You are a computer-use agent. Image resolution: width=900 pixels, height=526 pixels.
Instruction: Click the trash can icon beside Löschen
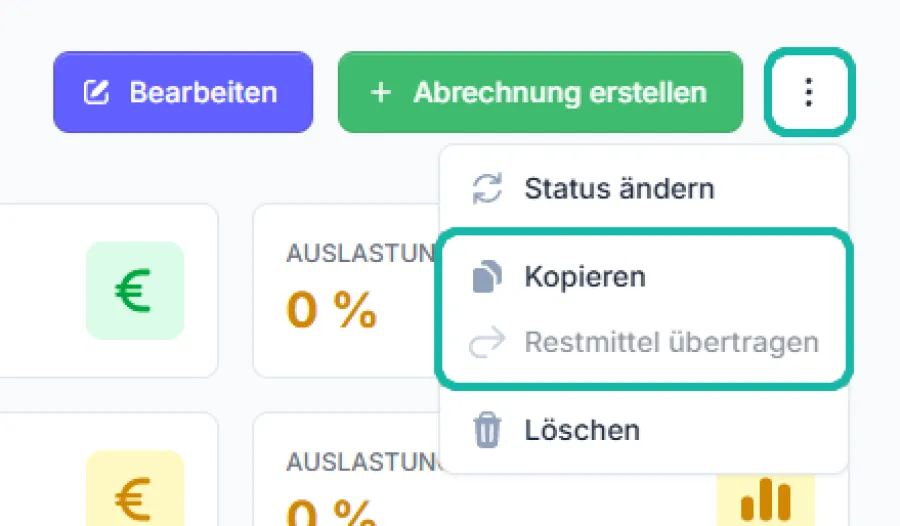click(x=487, y=430)
